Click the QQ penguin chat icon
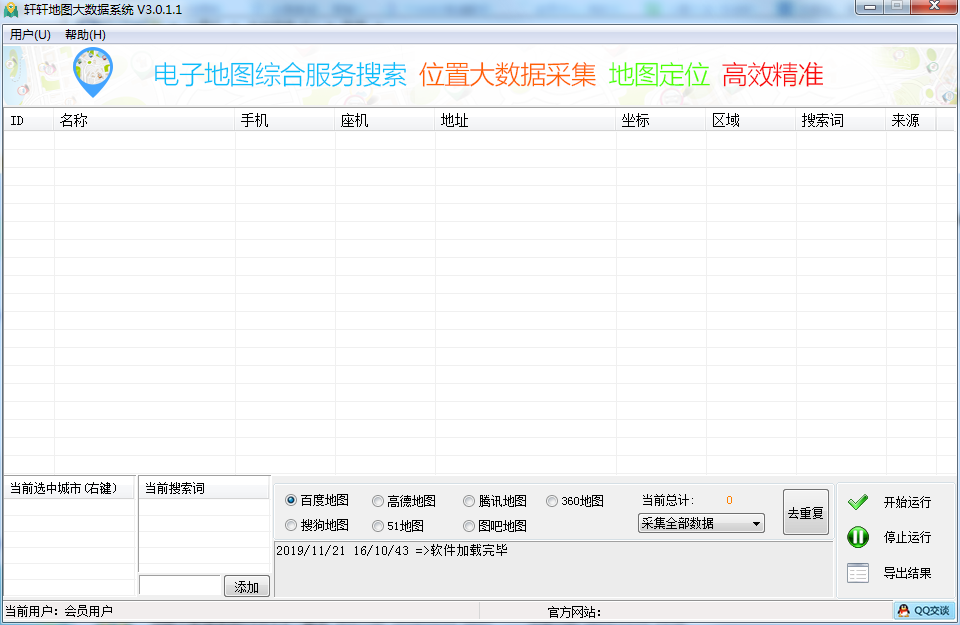 click(x=903, y=610)
